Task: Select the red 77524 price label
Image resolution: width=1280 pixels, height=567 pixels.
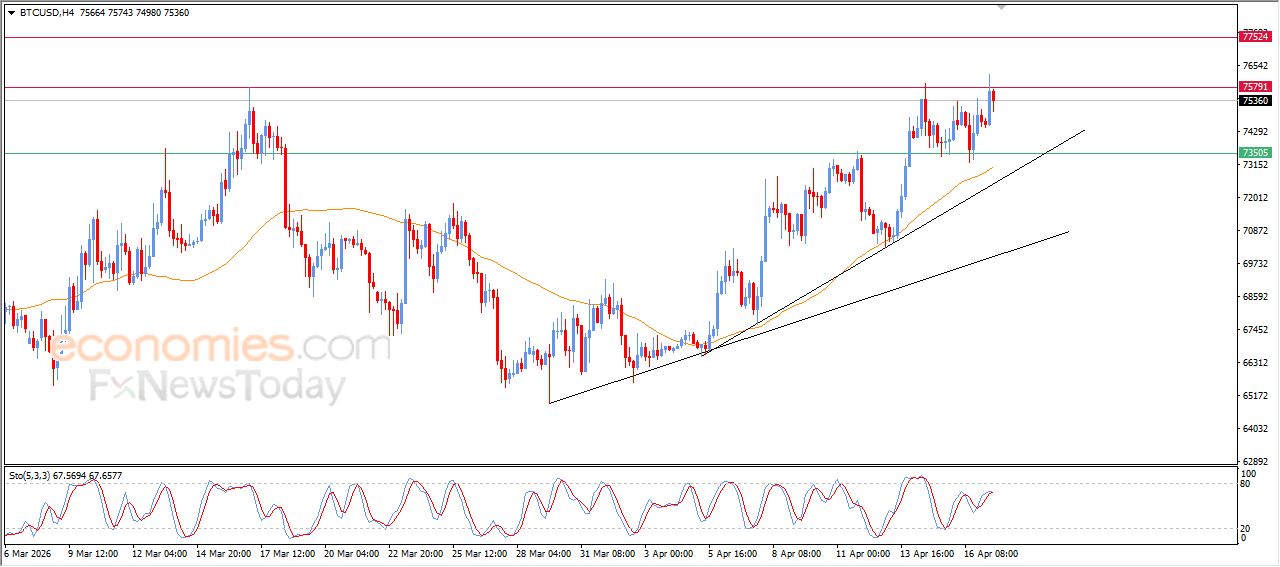Action: click(x=1254, y=37)
